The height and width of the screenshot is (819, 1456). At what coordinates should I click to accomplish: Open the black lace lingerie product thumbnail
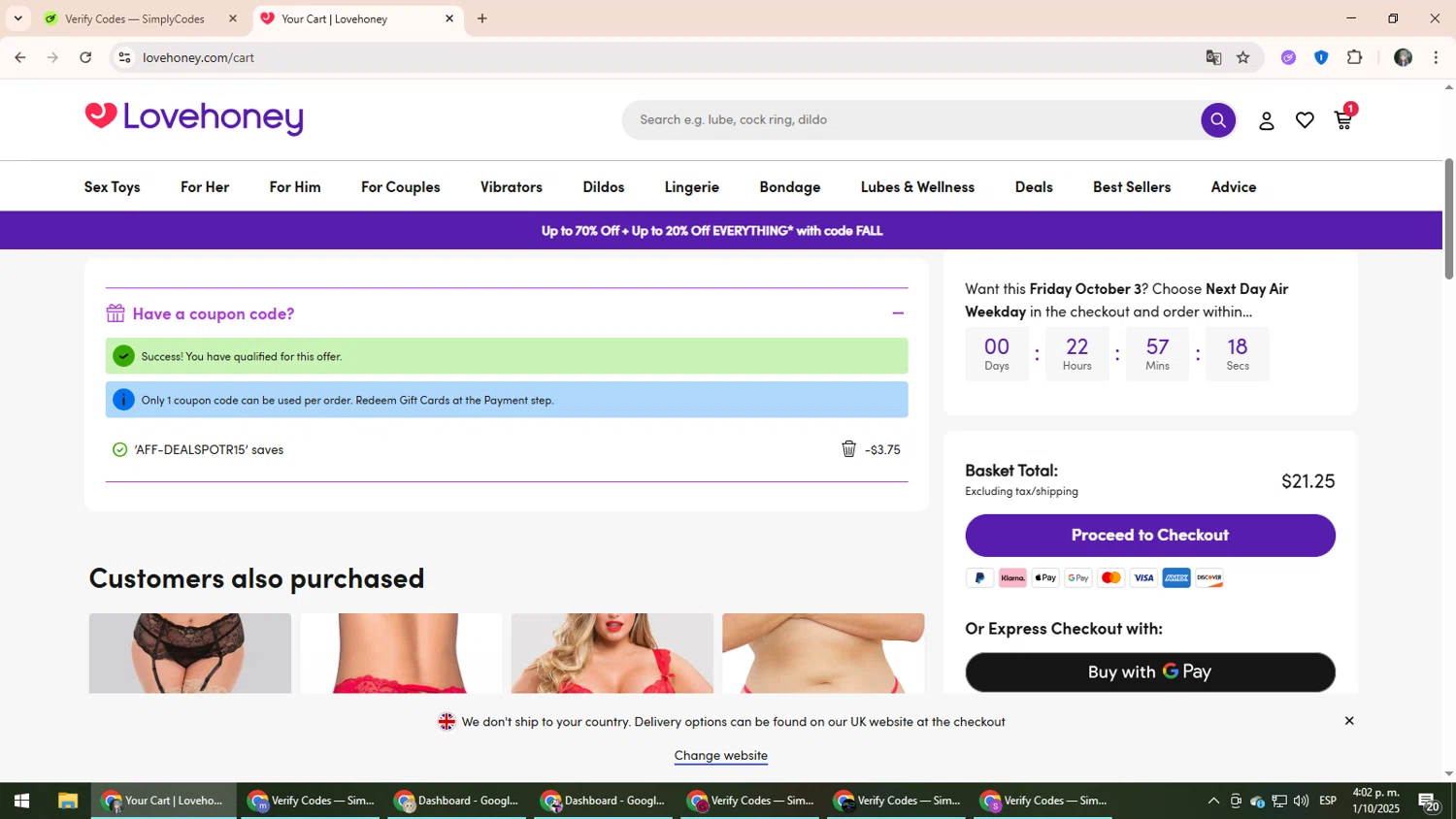pyautogui.click(x=190, y=653)
